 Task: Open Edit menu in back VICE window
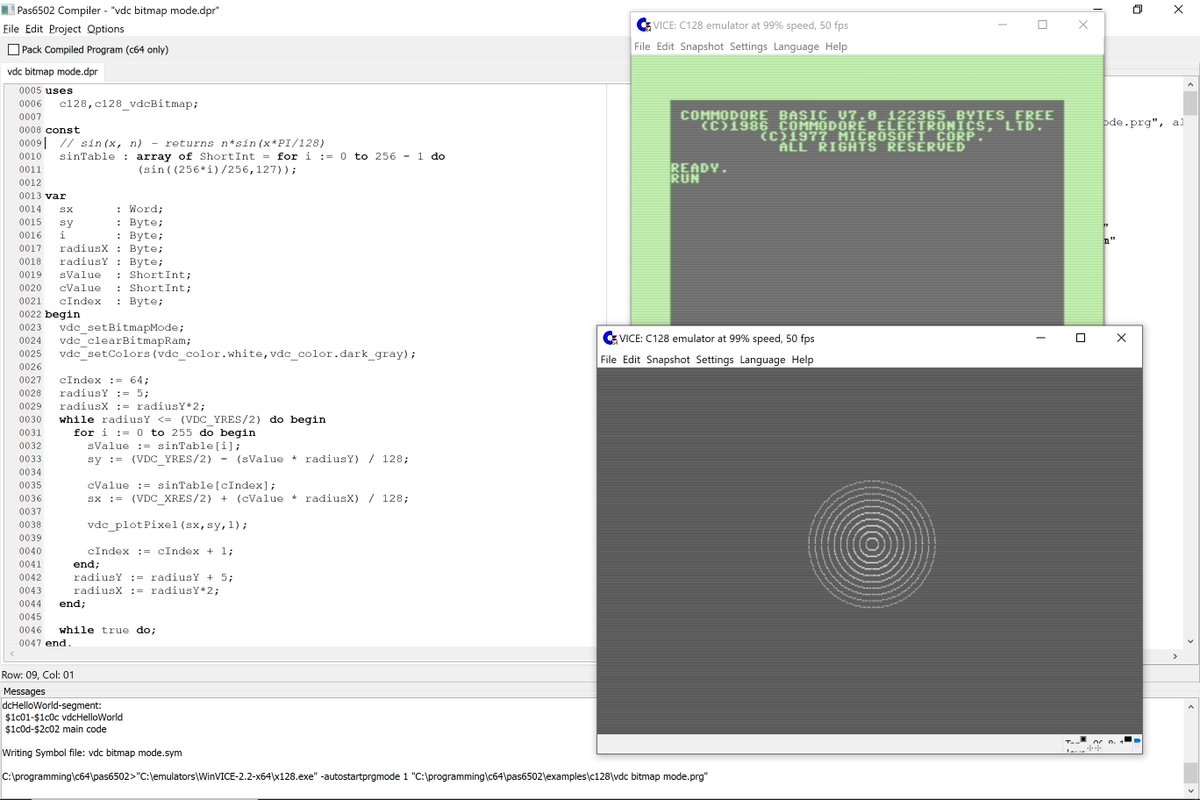click(665, 46)
